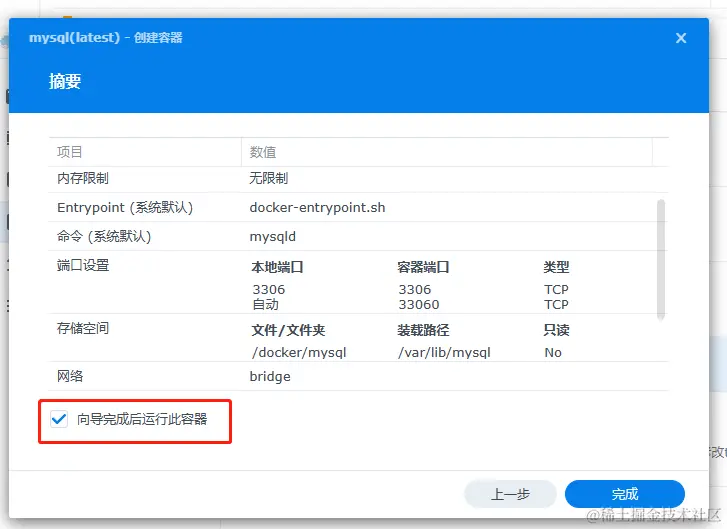Image resolution: width=727 pixels, height=529 pixels.
Task: Select the 端口设置 row label
Action: [83, 265]
